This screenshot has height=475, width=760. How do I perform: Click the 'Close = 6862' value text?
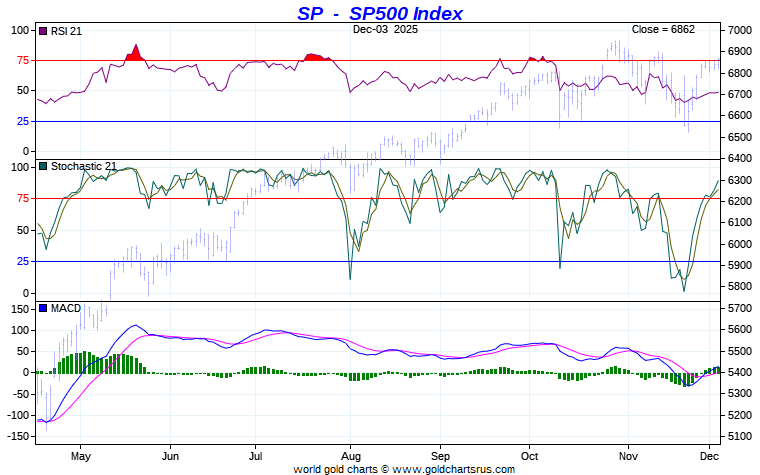pyautogui.click(x=663, y=29)
